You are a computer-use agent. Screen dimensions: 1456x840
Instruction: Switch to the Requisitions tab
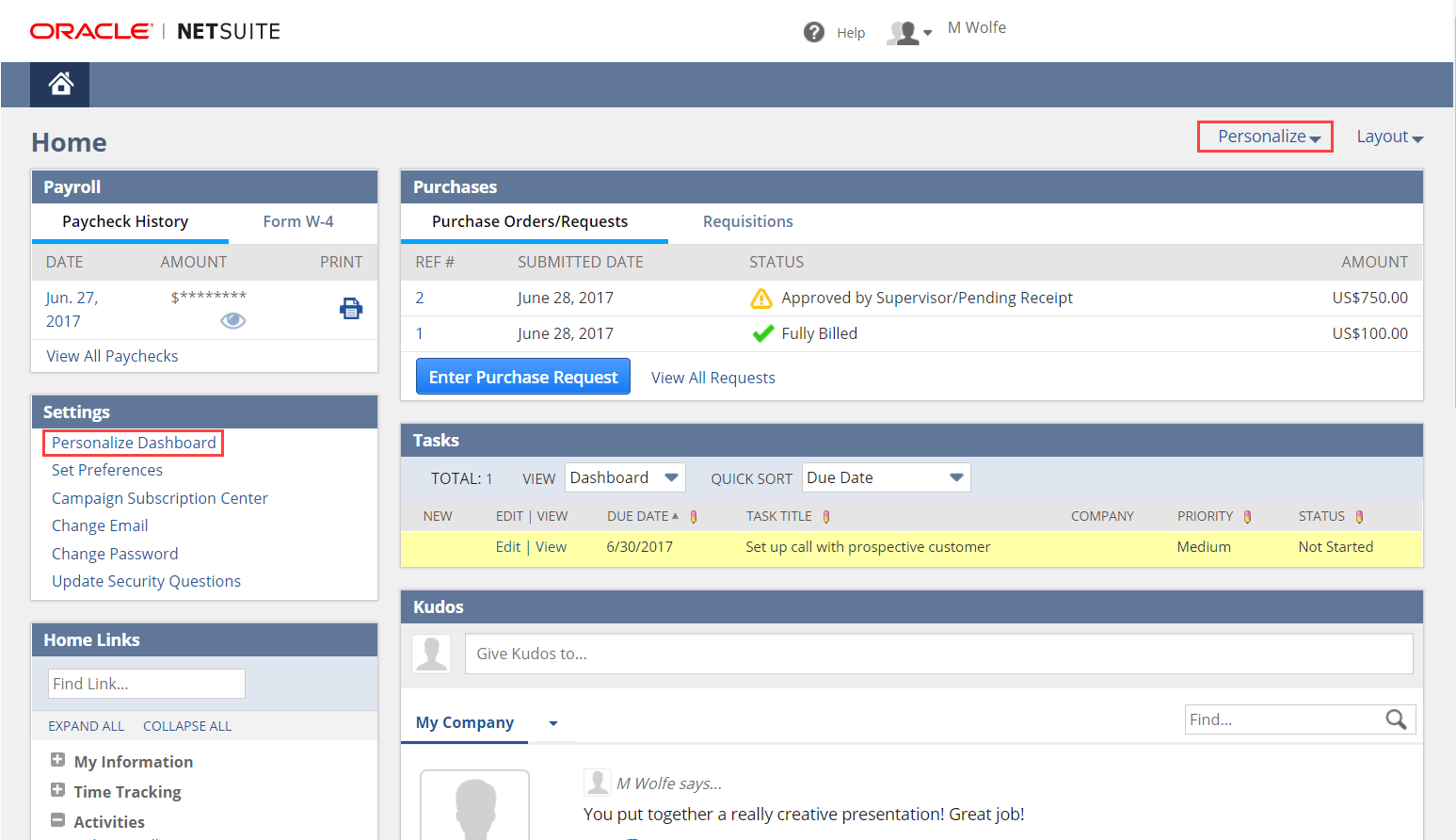[x=747, y=221]
